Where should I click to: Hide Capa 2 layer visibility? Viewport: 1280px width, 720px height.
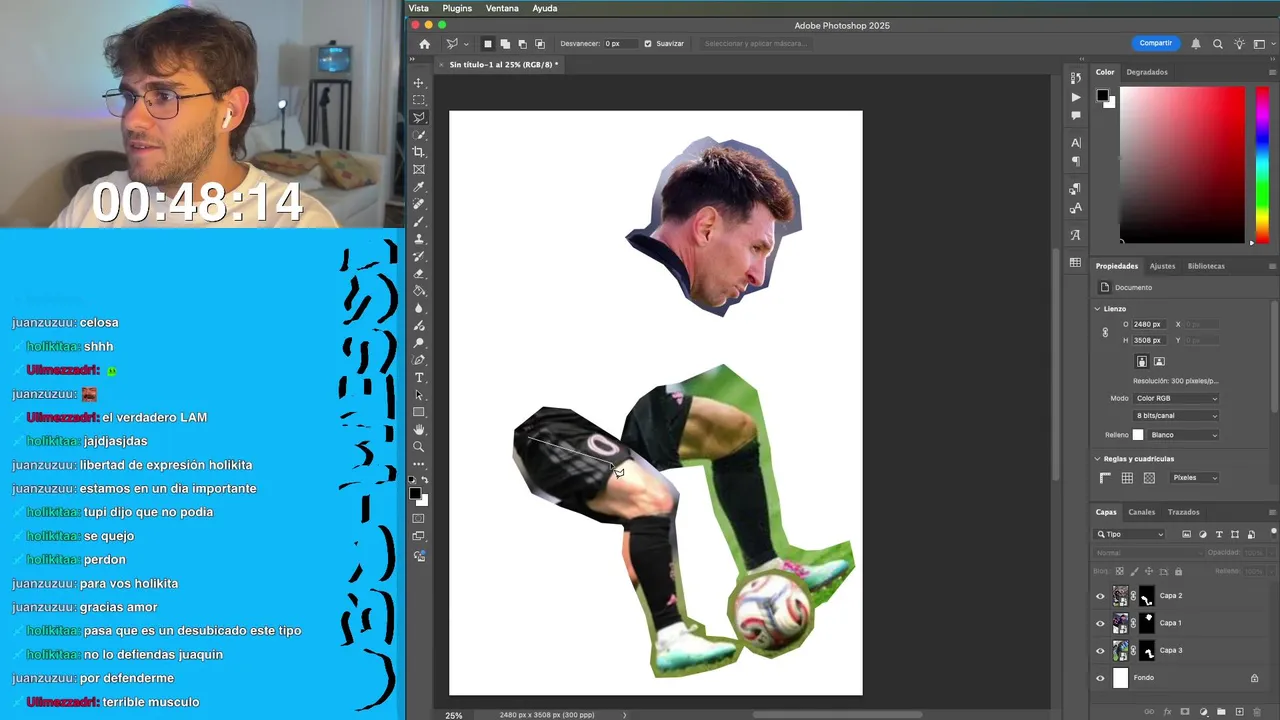click(1100, 596)
